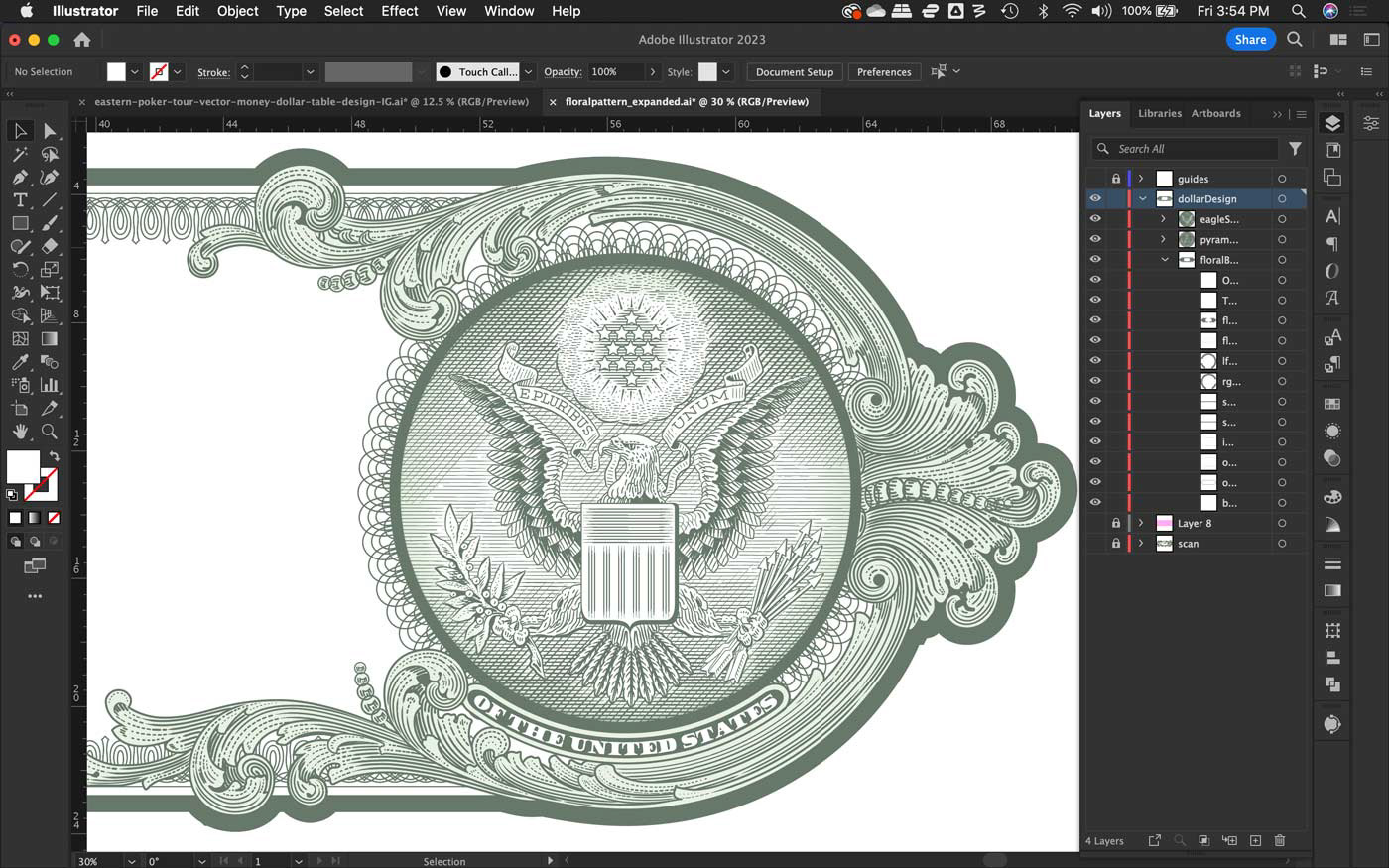Swap fill and stroke colors
The height and width of the screenshot is (868, 1389).
coord(55,456)
